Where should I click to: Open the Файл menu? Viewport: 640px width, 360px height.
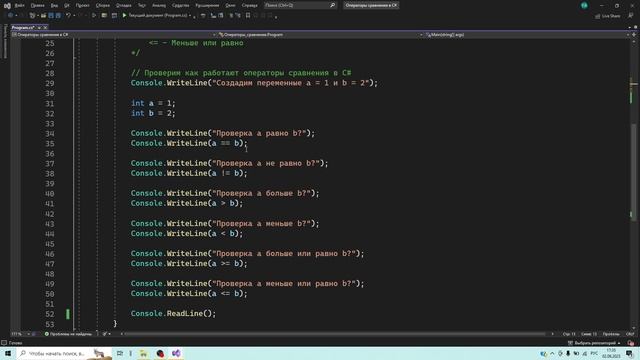tap(19, 5)
